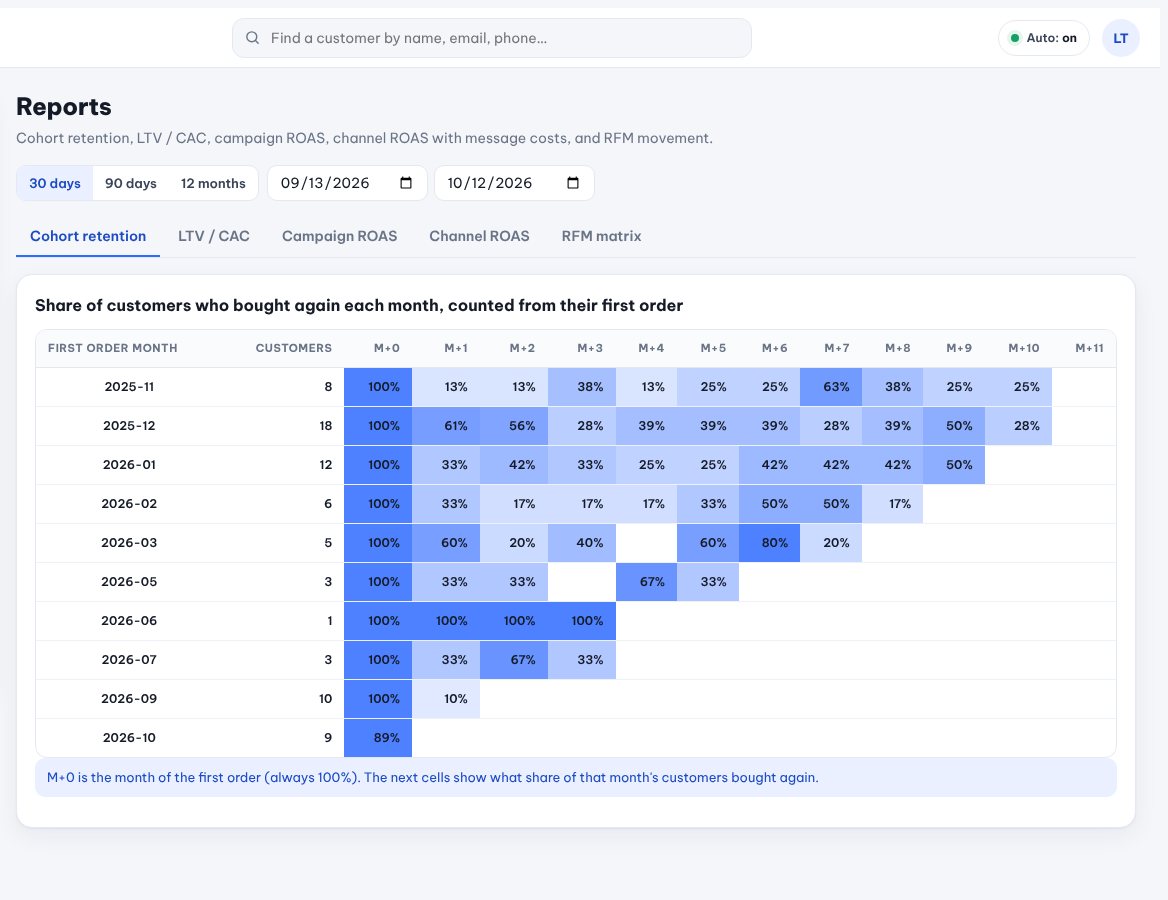
Task: Toggle the Auto: on switch
Action: point(1044,38)
